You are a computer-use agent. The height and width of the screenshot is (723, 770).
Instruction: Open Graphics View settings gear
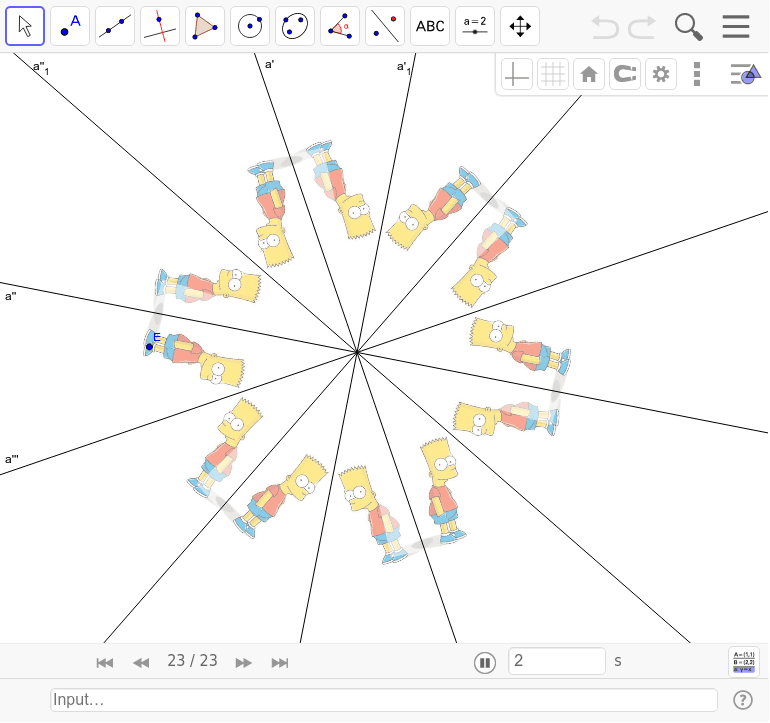(x=661, y=74)
